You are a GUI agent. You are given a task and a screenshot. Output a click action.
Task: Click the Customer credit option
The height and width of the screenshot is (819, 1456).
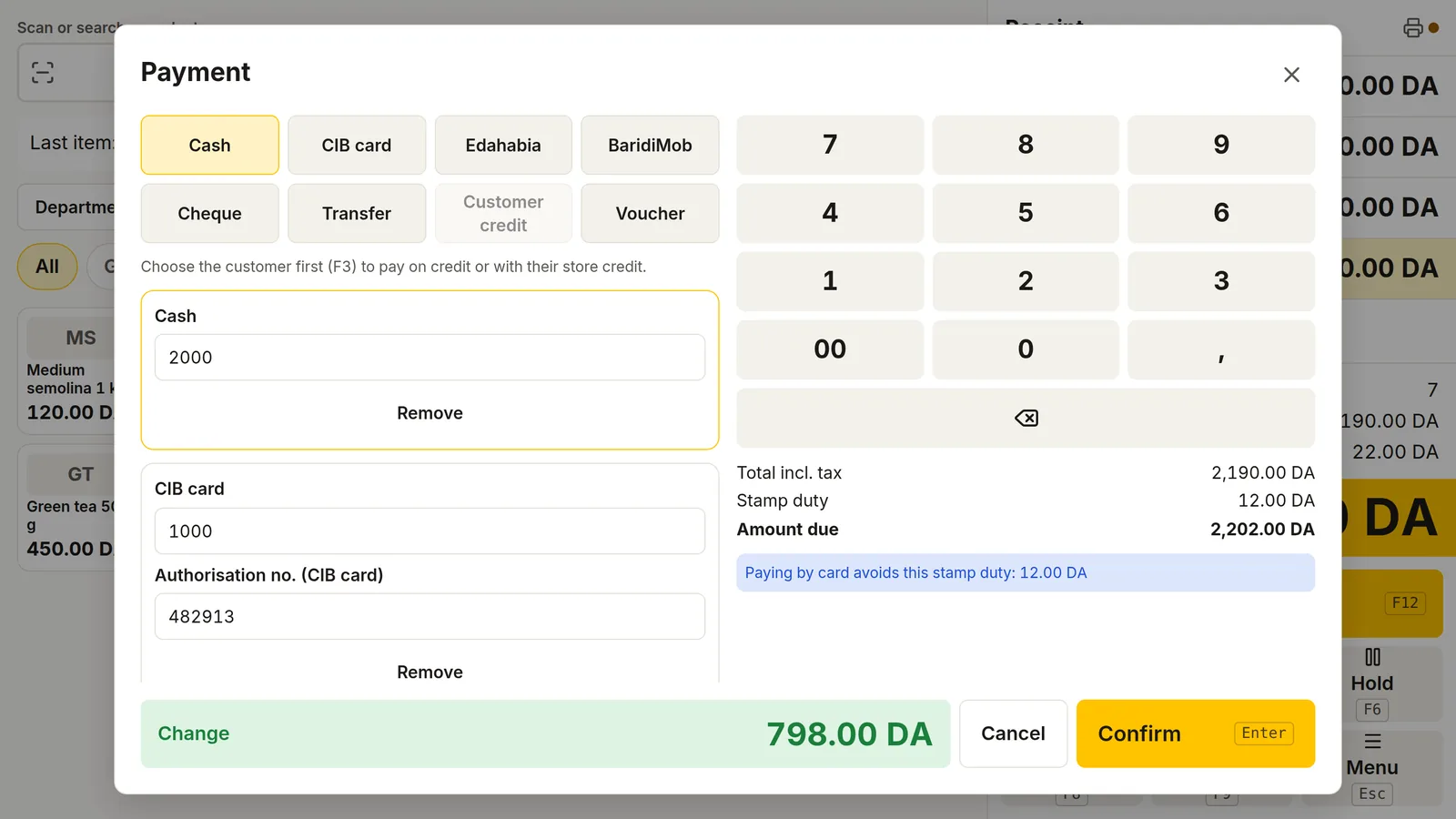503,213
